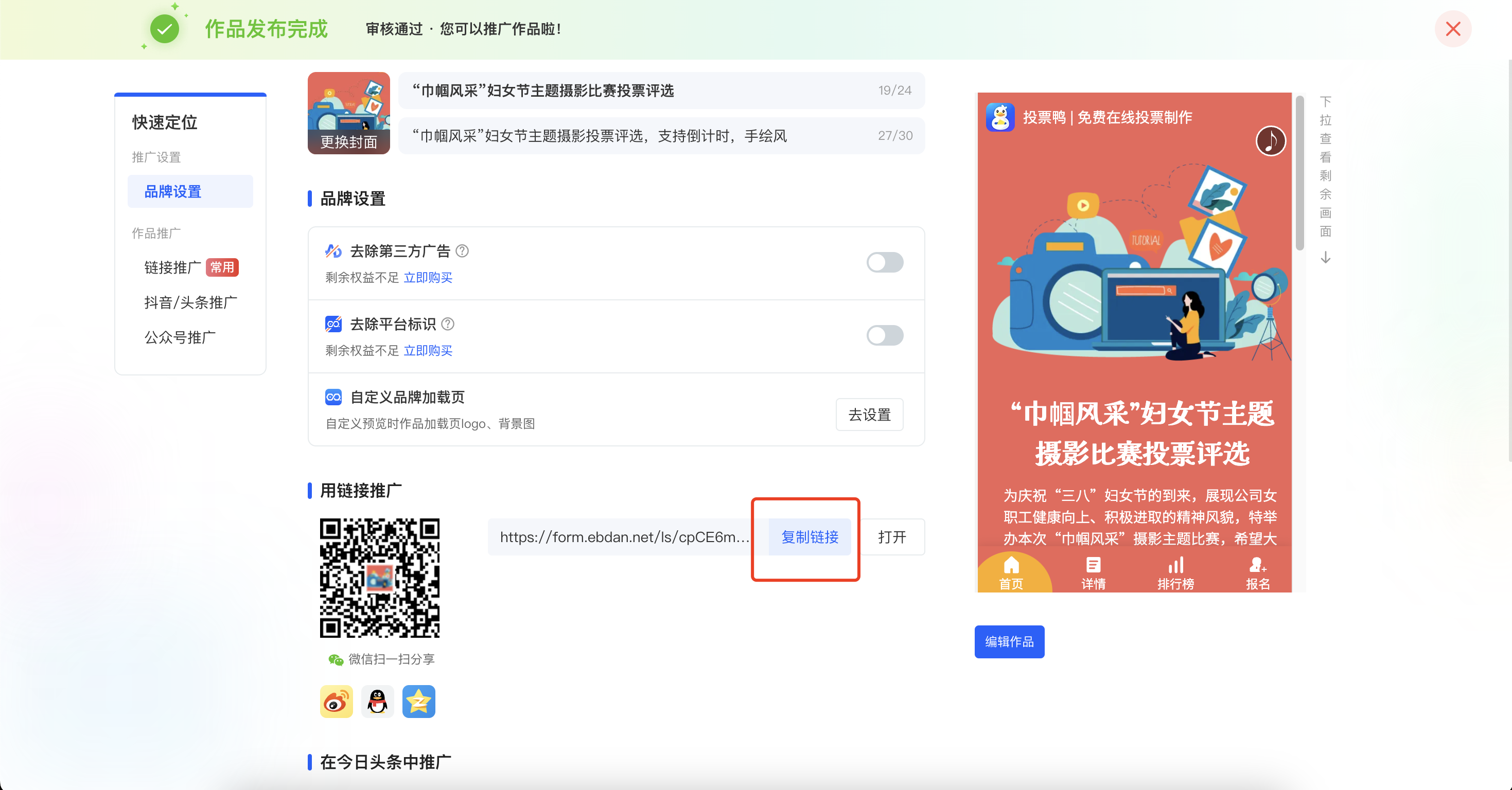Image resolution: width=1512 pixels, height=790 pixels.
Task: Show help for 去除第三方广告
Action: click(x=463, y=251)
